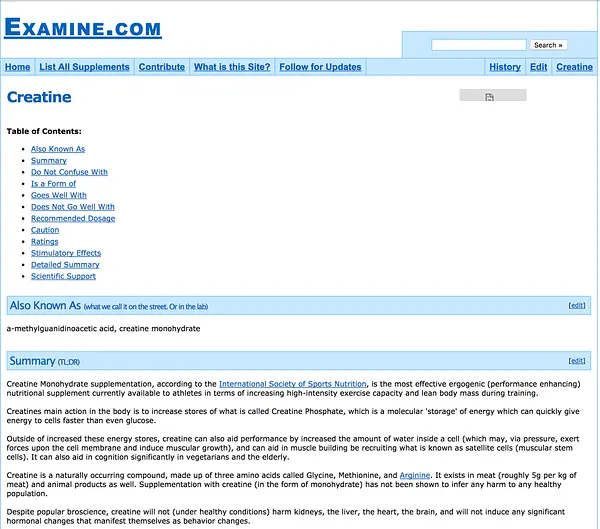Open International Society of Sports Nutrition link
The height and width of the screenshot is (529, 600).
click(293, 384)
